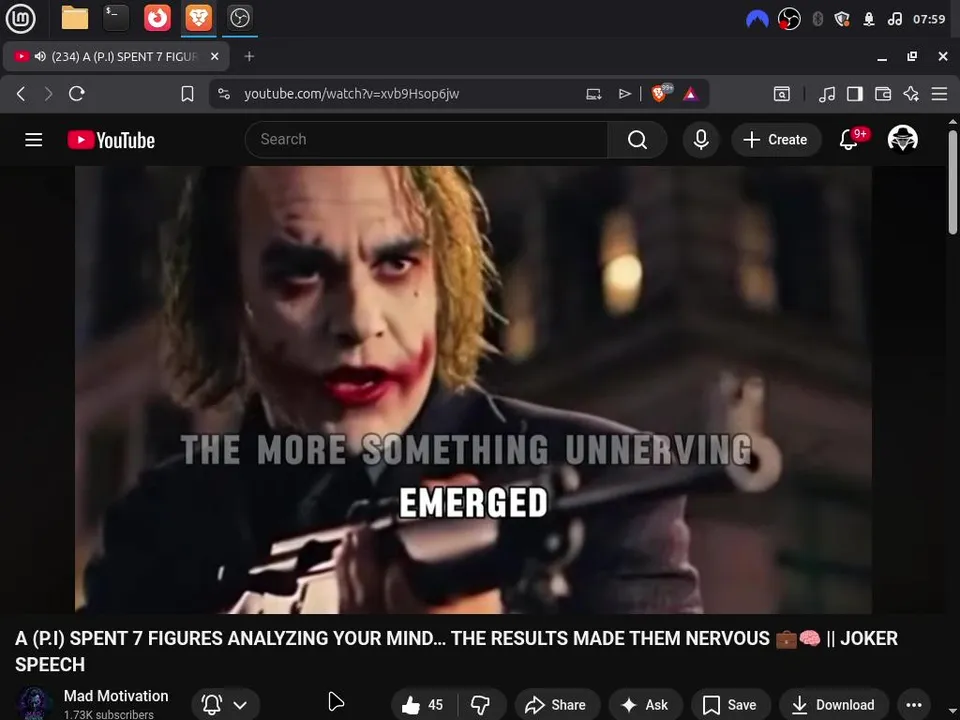Toggle the browser sidebar panel
The image size is (960, 720).
(x=855, y=94)
